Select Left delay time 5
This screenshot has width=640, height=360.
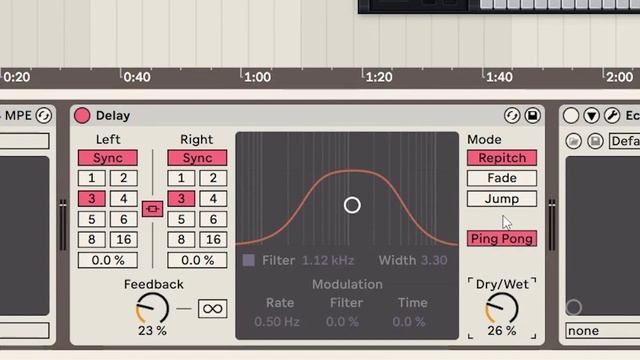pyautogui.click(x=92, y=219)
